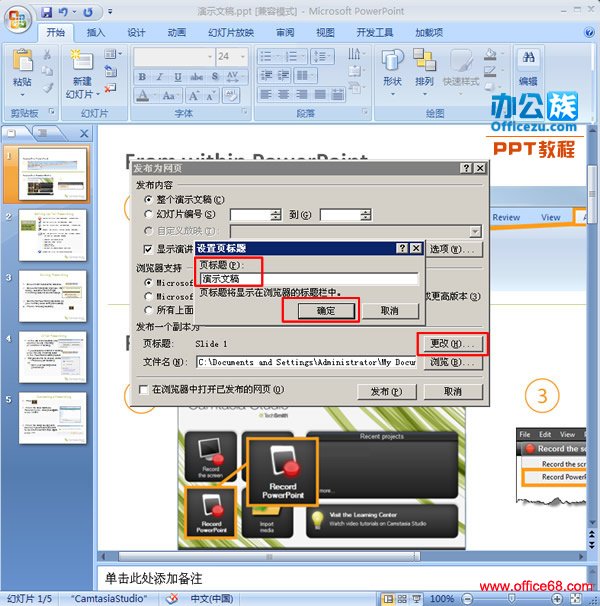Open the 幻灯片放映 ribbon tab
Screen dimensions: 600x606
pyautogui.click(x=231, y=32)
